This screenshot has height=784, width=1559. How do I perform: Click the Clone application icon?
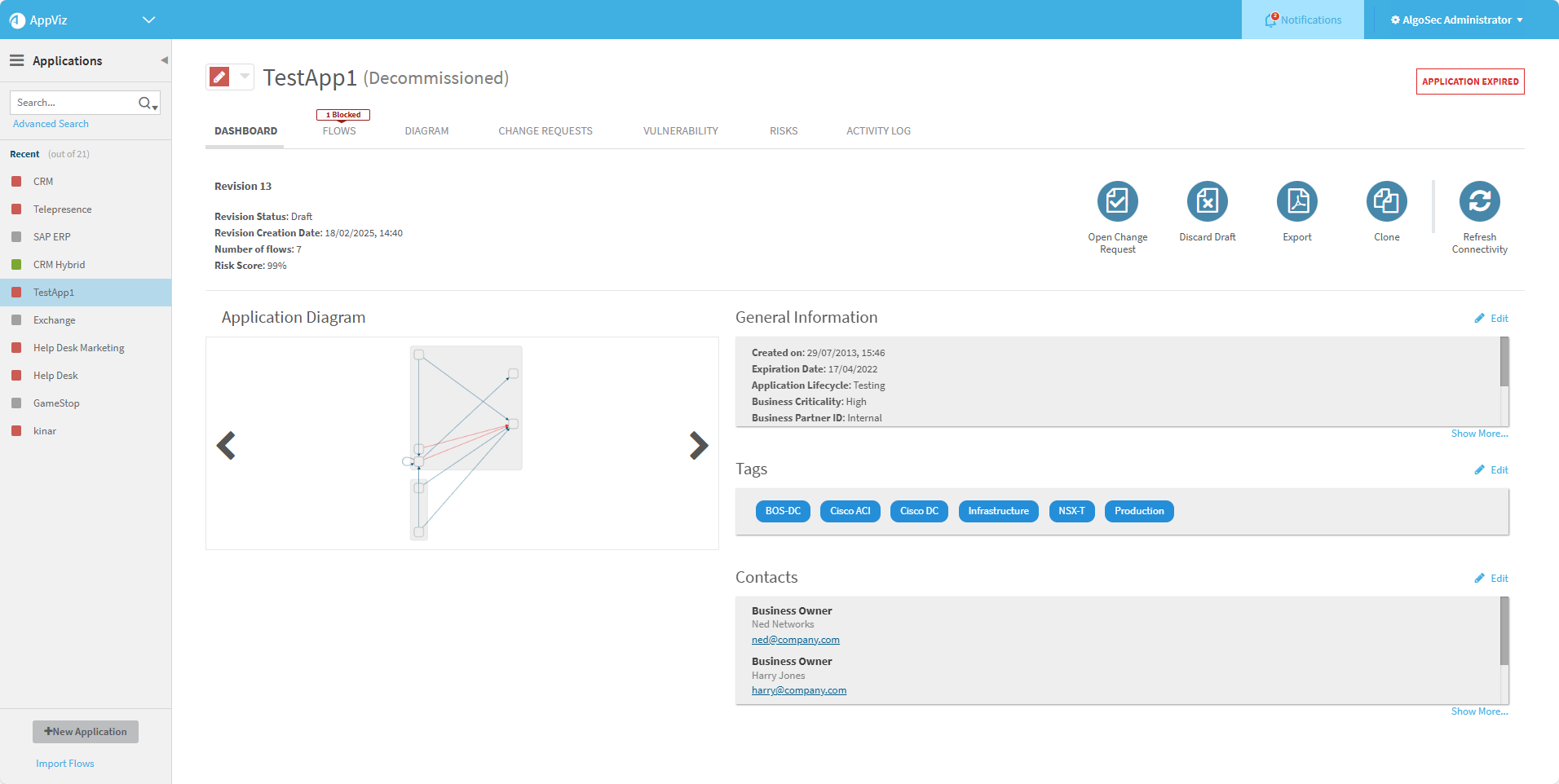click(1386, 201)
